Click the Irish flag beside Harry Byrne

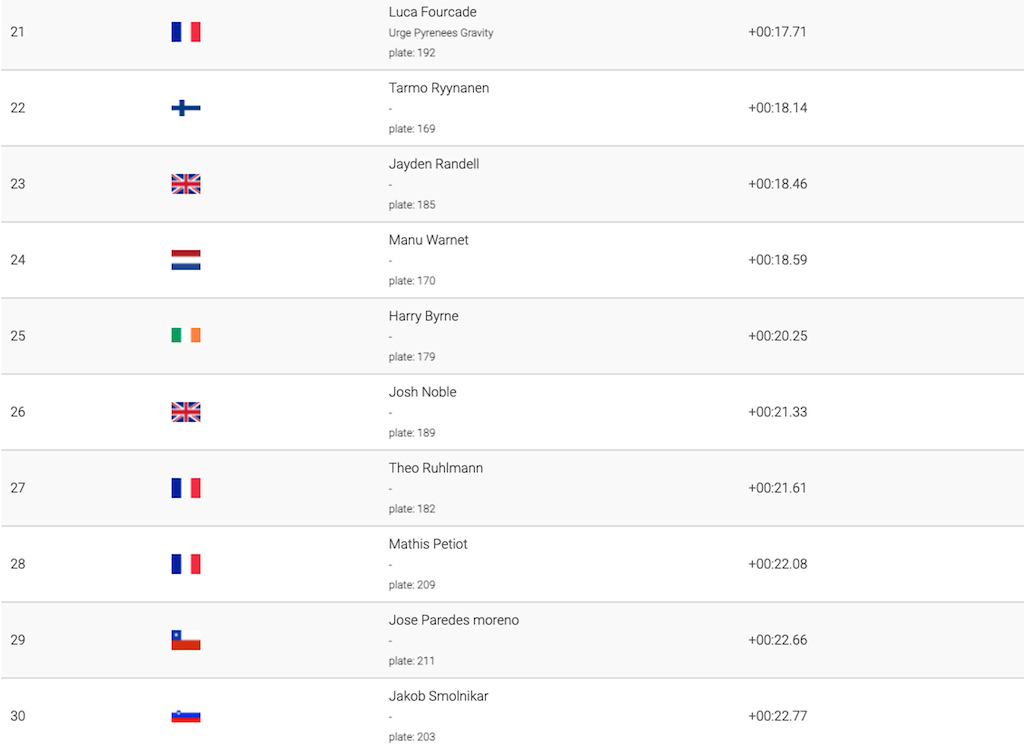pos(185,336)
